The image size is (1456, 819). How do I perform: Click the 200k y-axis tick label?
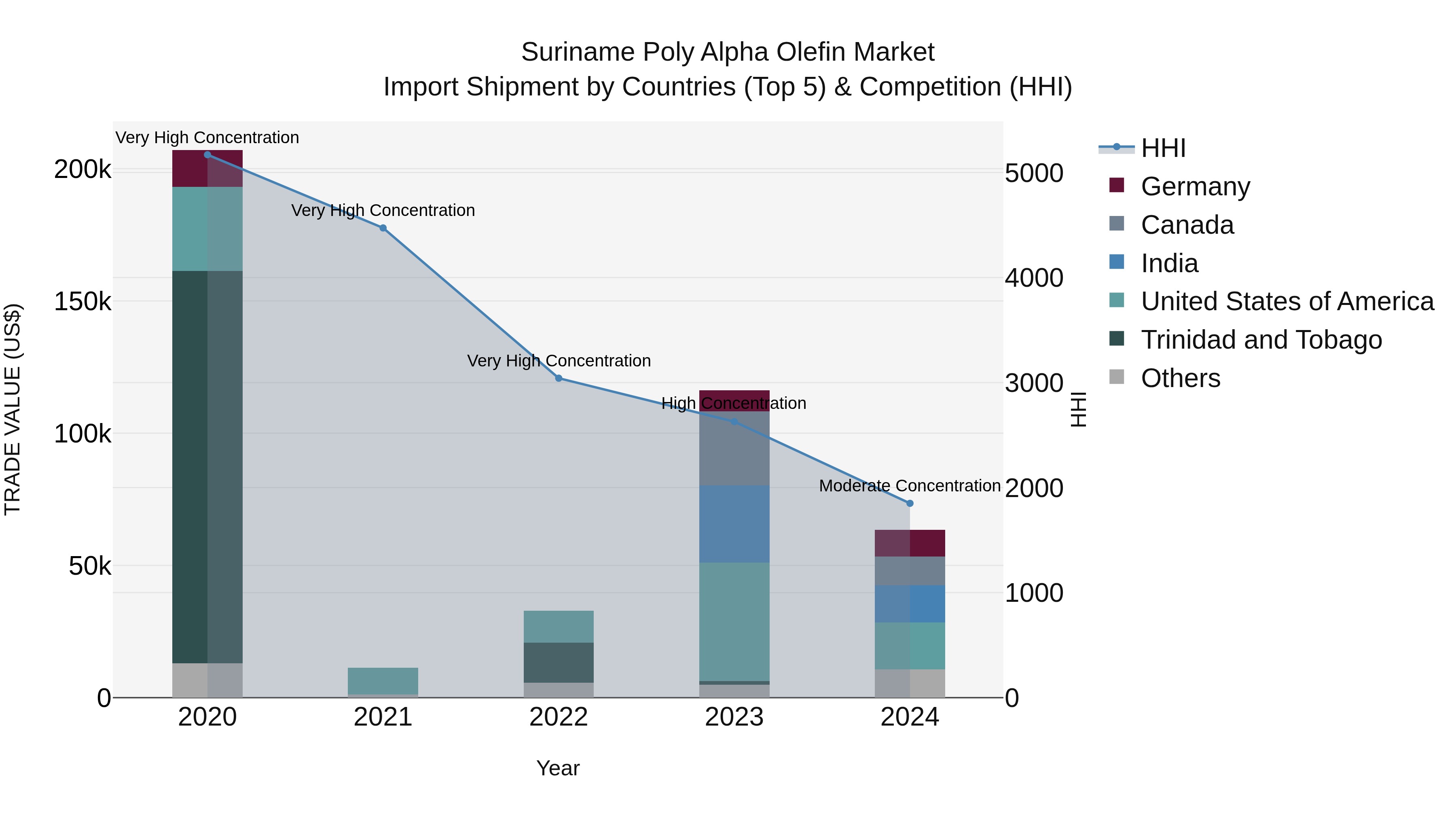tap(83, 169)
